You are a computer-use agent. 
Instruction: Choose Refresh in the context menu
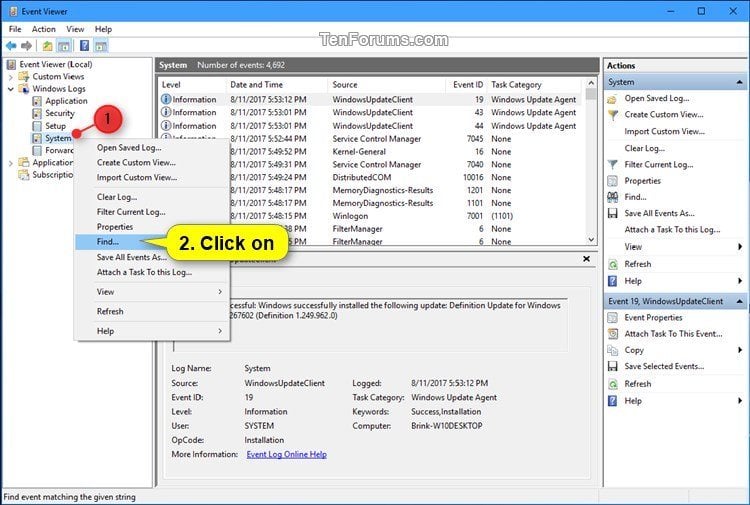(x=152, y=311)
